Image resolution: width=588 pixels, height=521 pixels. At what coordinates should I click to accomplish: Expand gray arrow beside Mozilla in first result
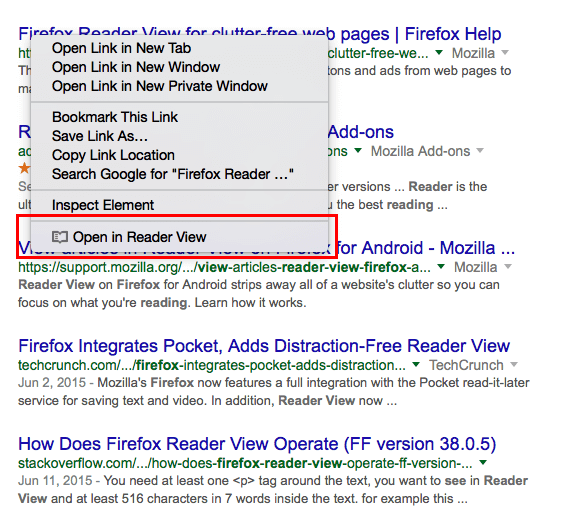pyautogui.click(x=505, y=53)
